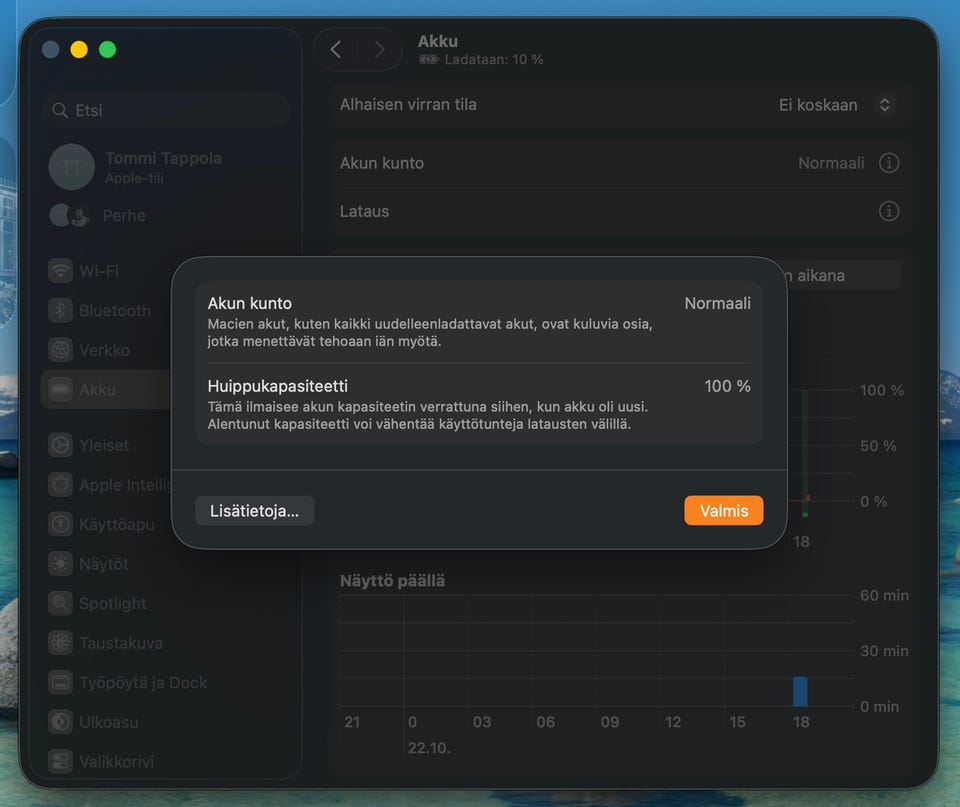This screenshot has height=807, width=960.
Task: Go forward with the right chevron button
Action: pos(379,50)
